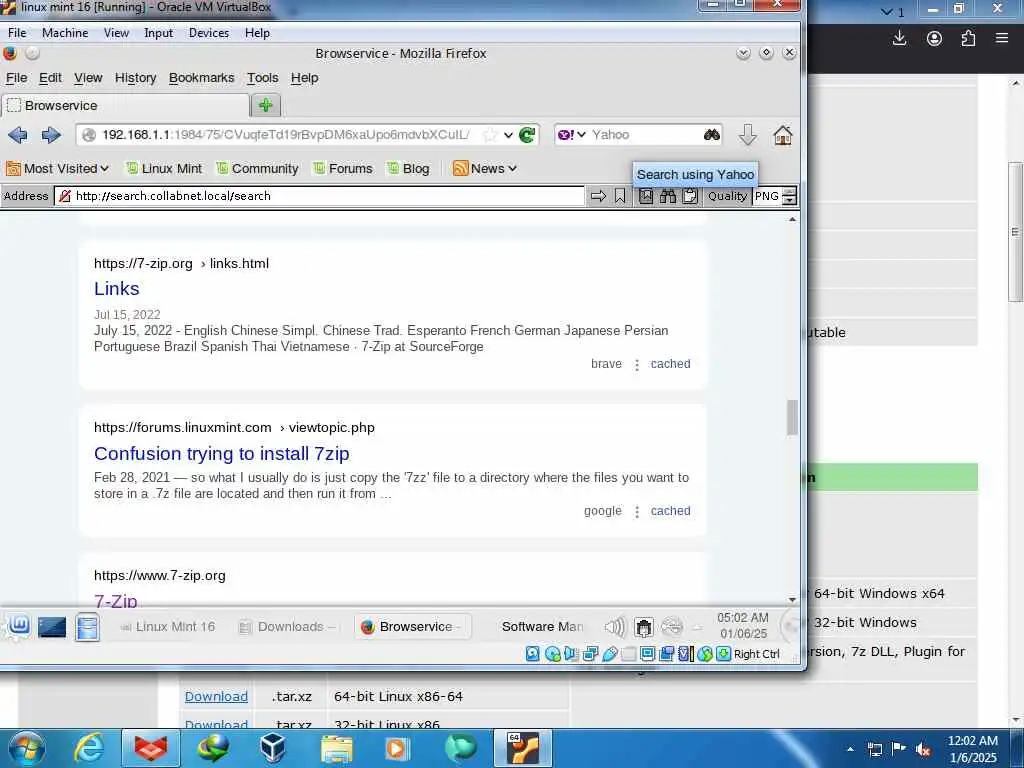Viewport: 1024px width, 768px height.
Task: Open Firefox downloads arrow icon
Action: pos(748,135)
